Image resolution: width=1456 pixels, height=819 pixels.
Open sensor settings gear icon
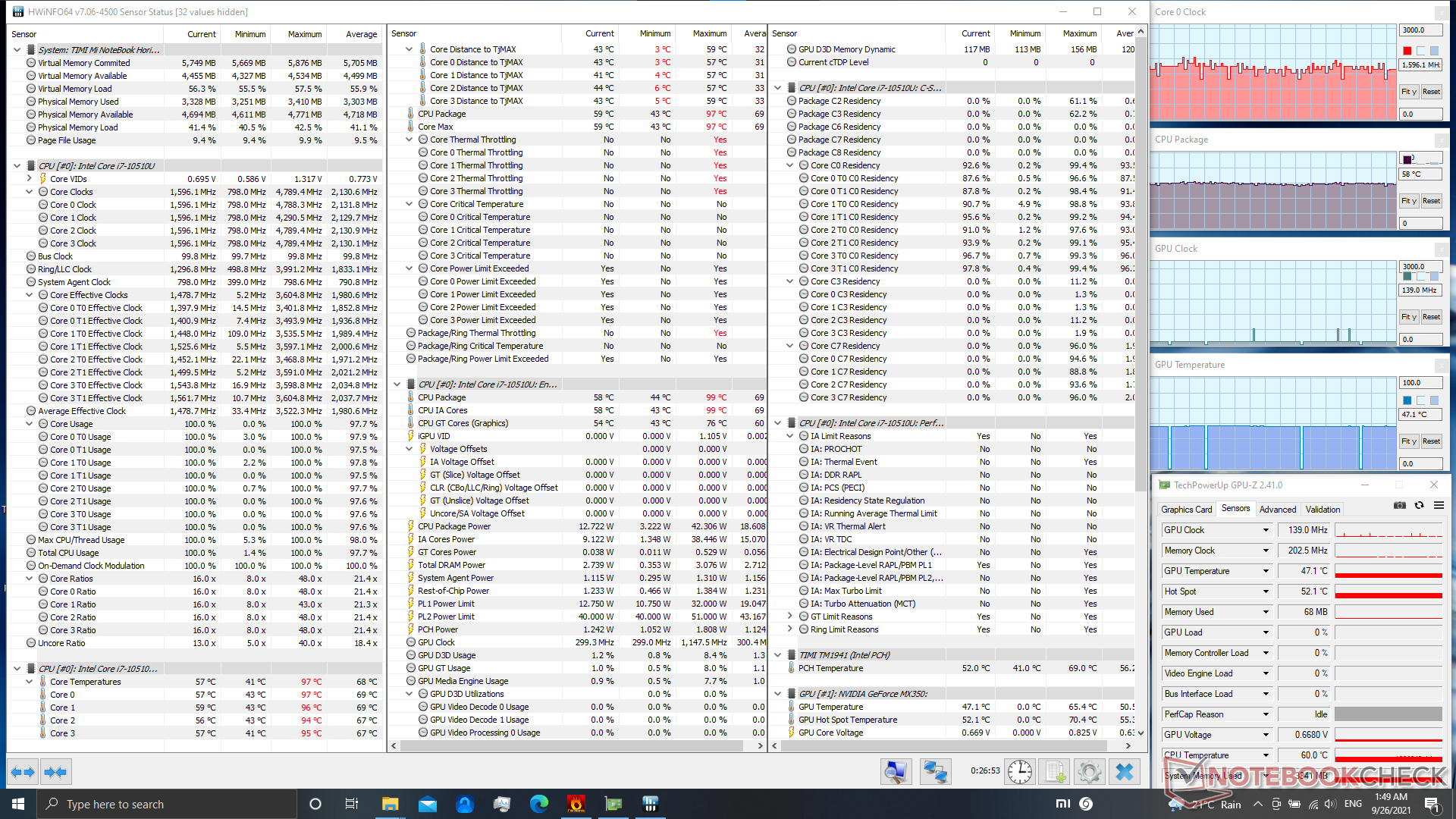tap(1089, 772)
